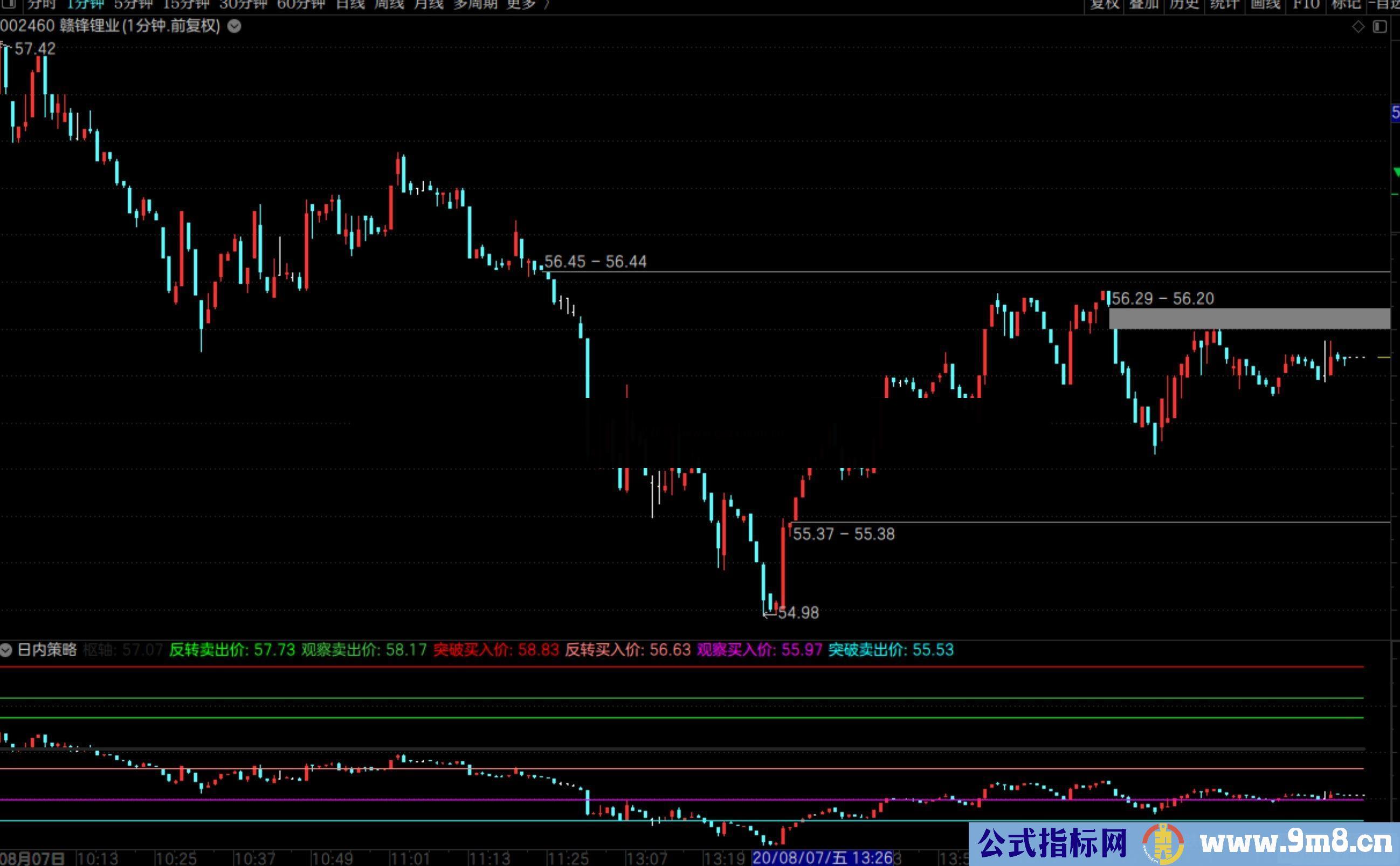
Task: Toggle the side panel layout icon
Action: pyautogui.click(x=1380, y=27)
